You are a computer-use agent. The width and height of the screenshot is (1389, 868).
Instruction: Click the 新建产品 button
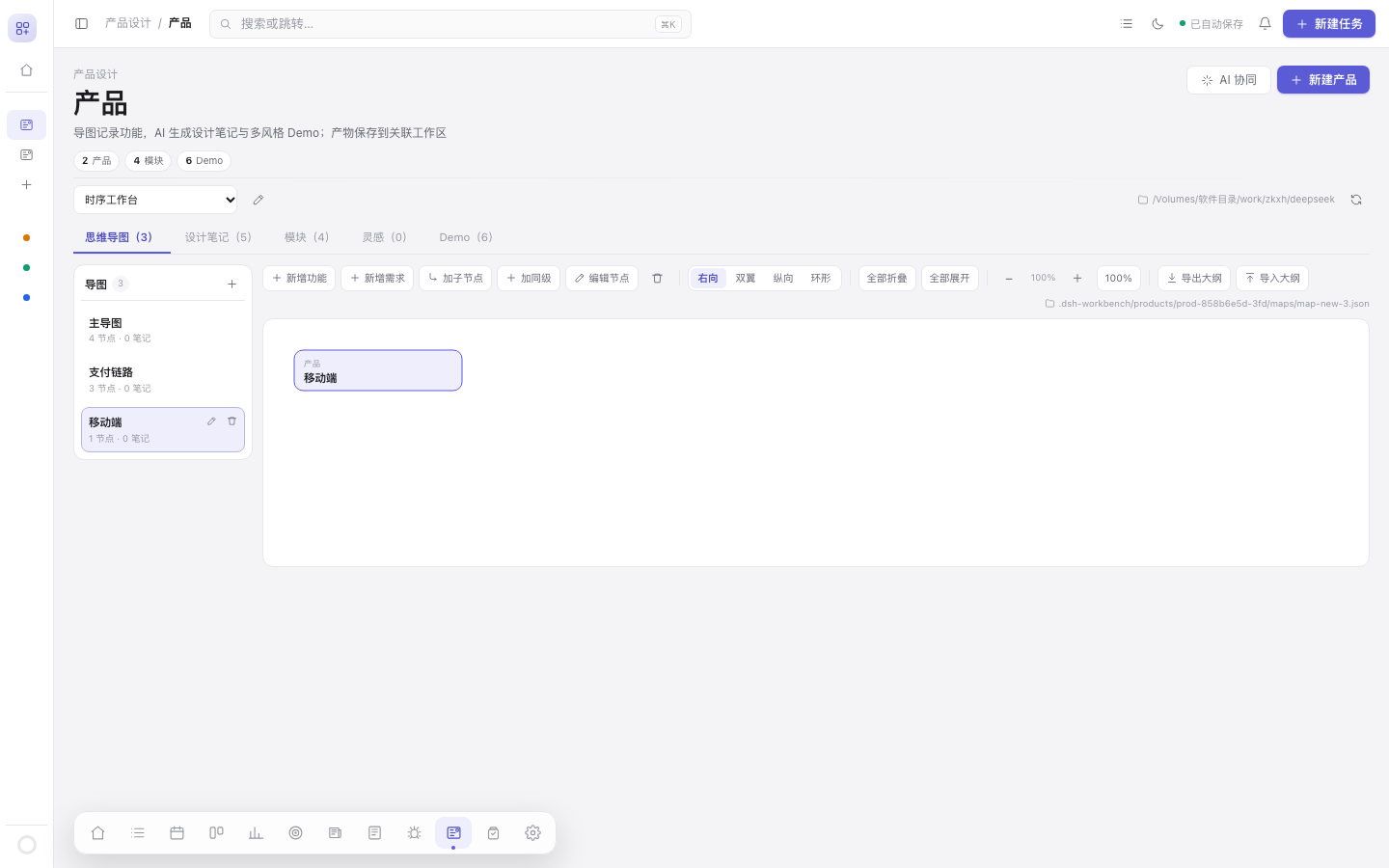tap(1323, 80)
